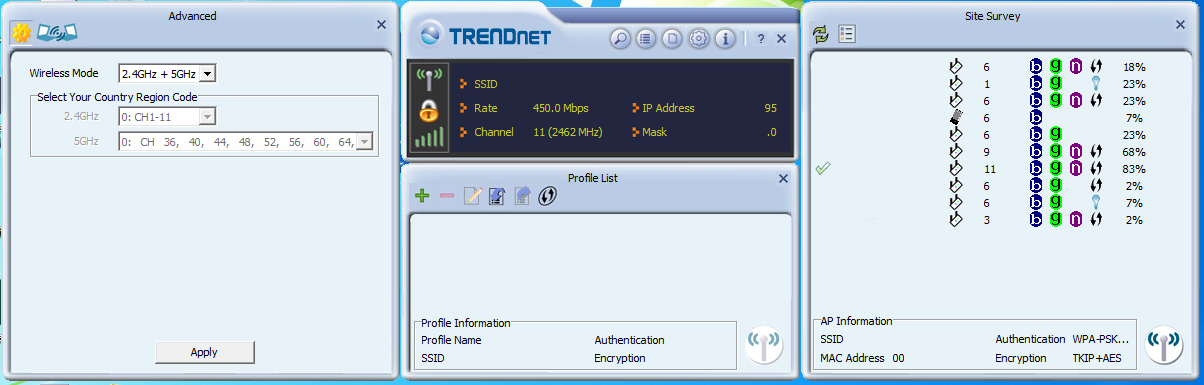Image resolution: width=1204 pixels, height=385 pixels.
Task: Click the round connect antenna button in Profile List
Action: [764, 346]
